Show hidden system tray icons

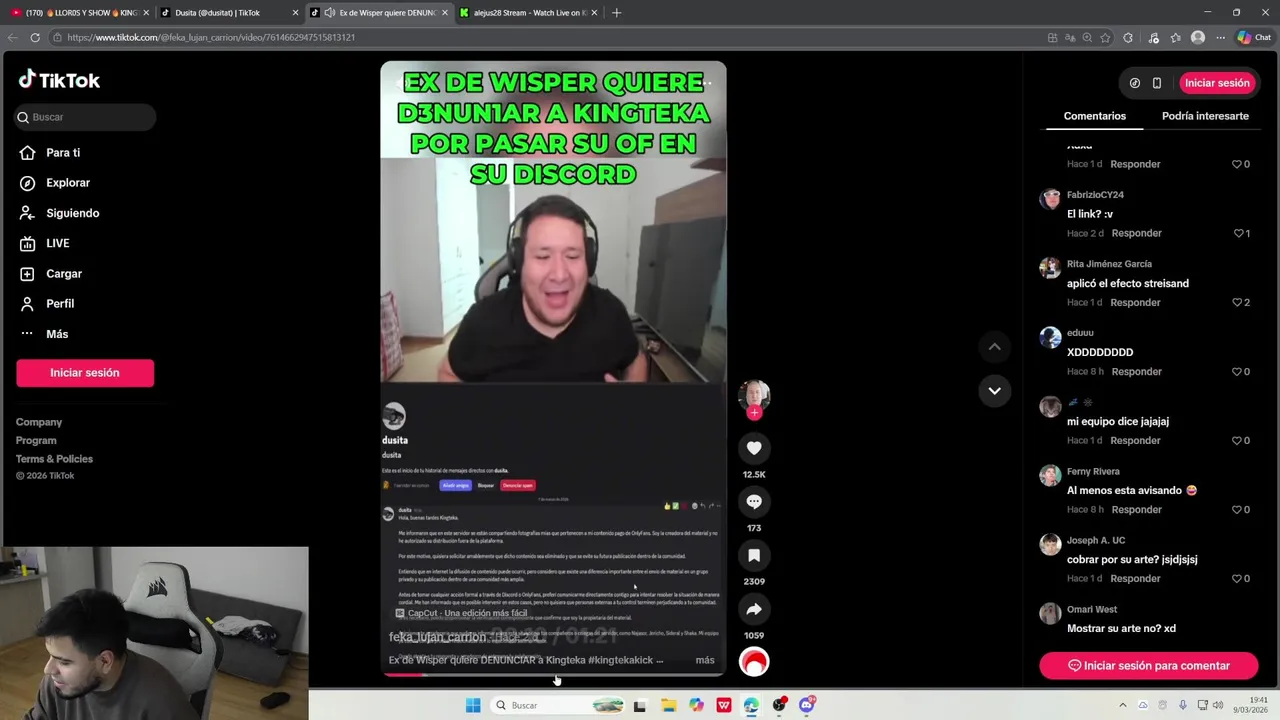[1122, 705]
